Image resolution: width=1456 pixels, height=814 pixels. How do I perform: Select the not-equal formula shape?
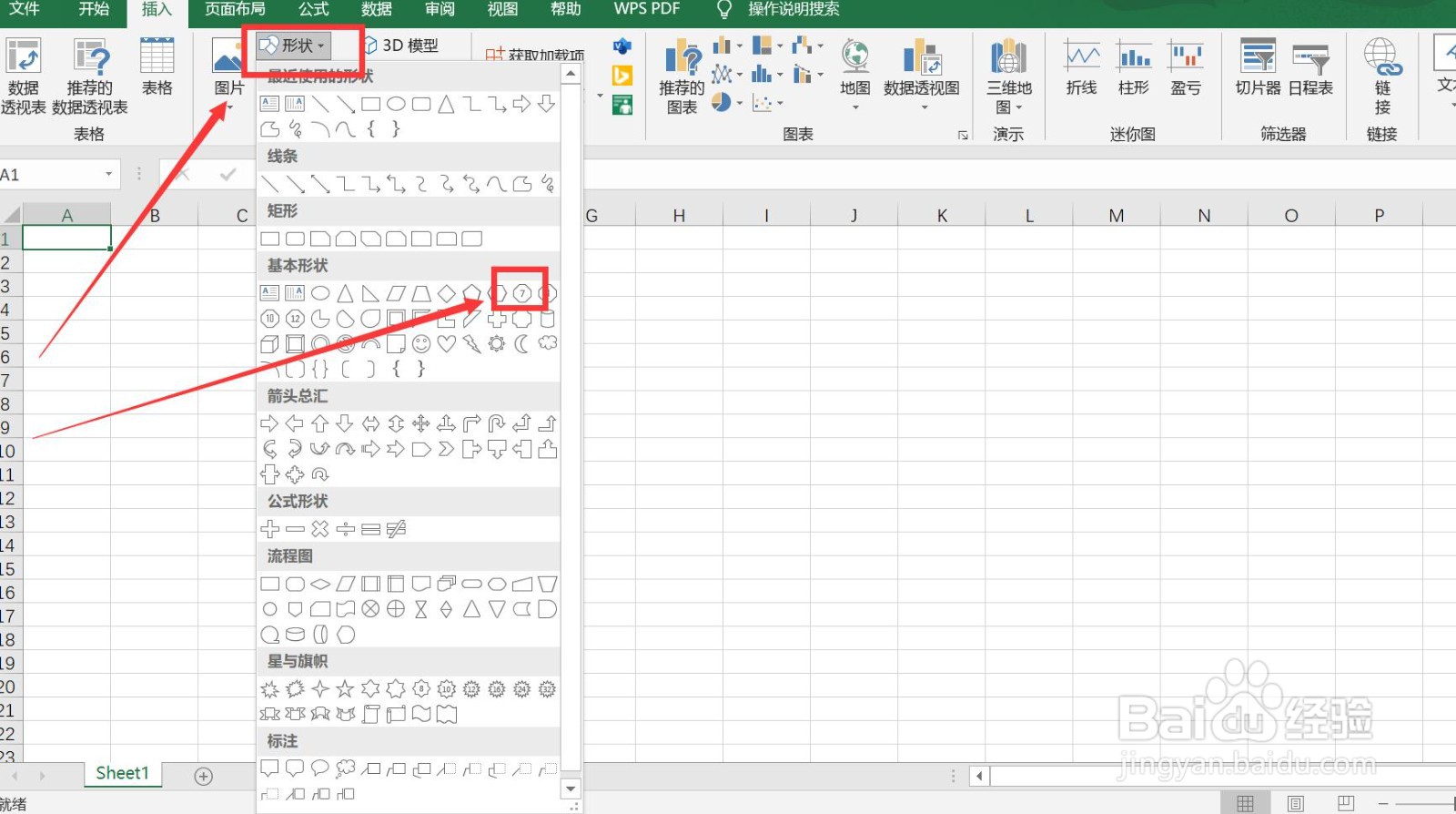[x=396, y=529]
